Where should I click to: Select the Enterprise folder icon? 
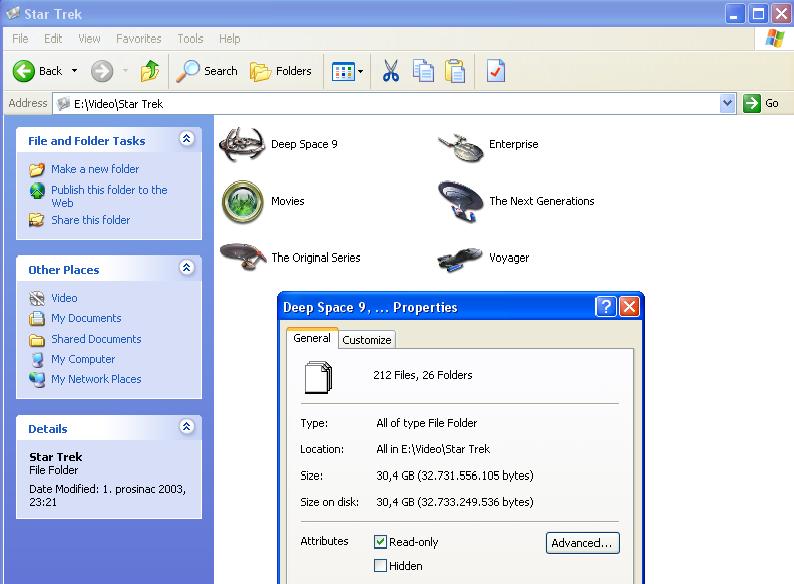(460, 145)
